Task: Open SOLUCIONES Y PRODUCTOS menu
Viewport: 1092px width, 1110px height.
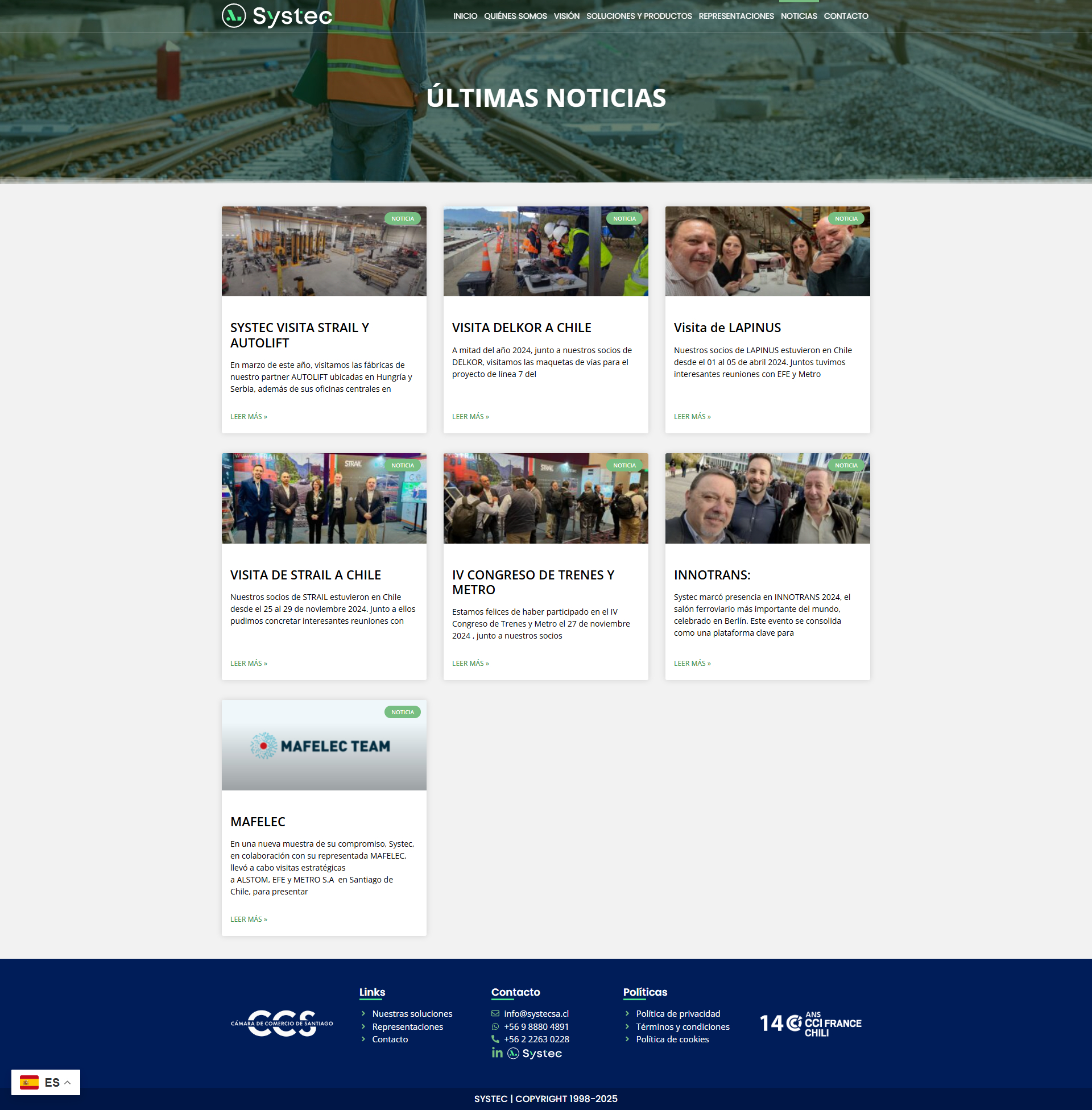Action: click(639, 16)
